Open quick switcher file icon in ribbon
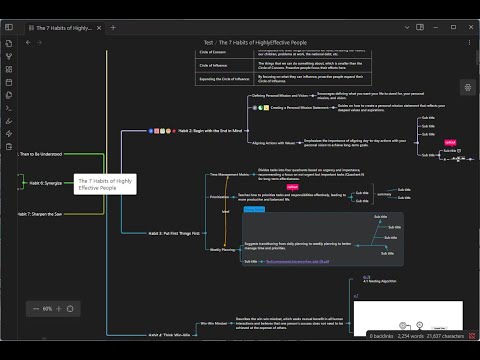This screenshot has width=480, height=360. point(9,44)
